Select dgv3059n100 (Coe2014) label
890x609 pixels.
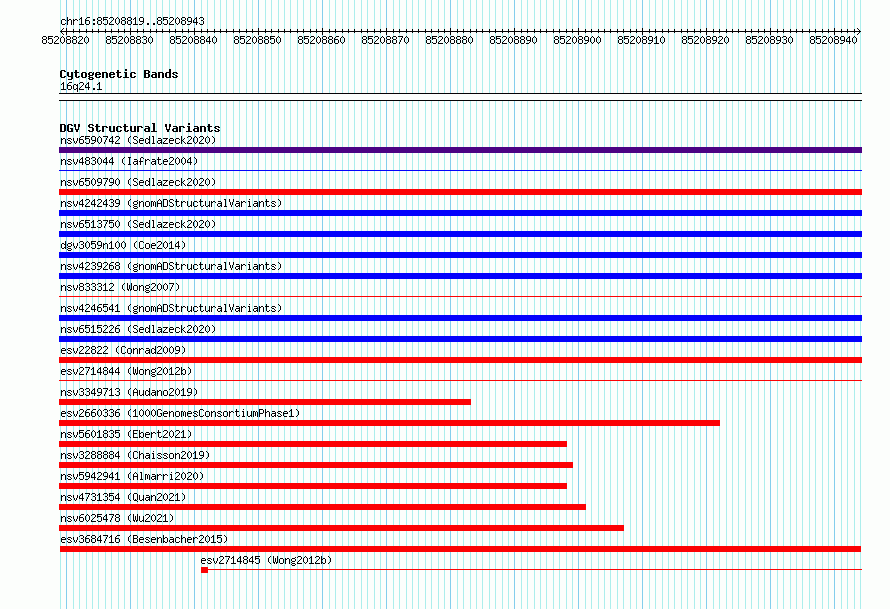point(123,245)
